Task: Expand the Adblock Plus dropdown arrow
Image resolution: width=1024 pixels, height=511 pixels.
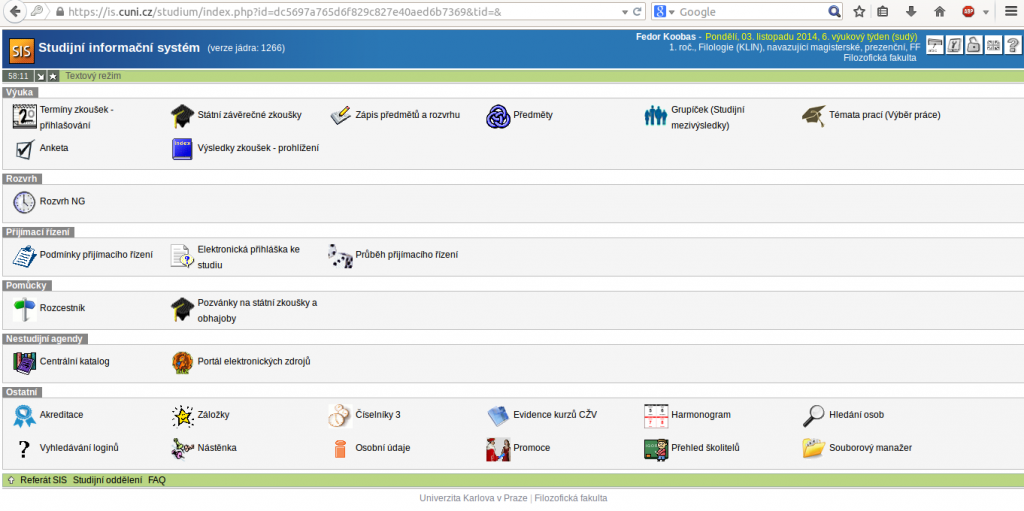Action: coord(986,12)
